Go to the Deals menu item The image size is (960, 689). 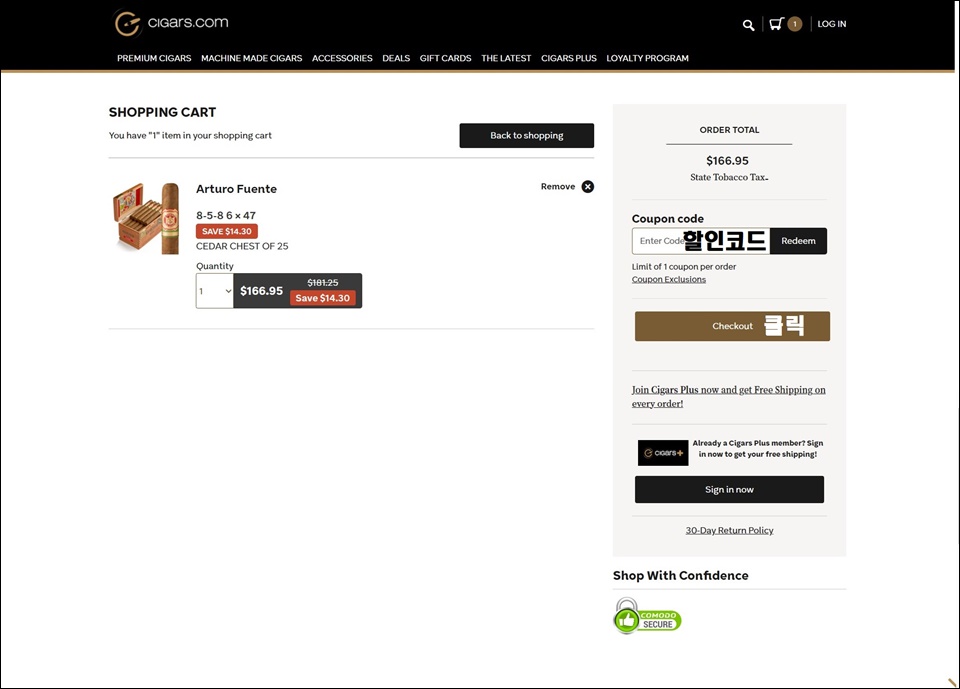[396, 58]
